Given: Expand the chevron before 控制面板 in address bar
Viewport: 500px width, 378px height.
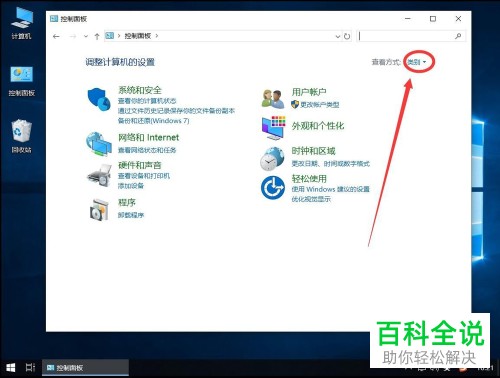Looking at the screenshot, I should [119, 36].
